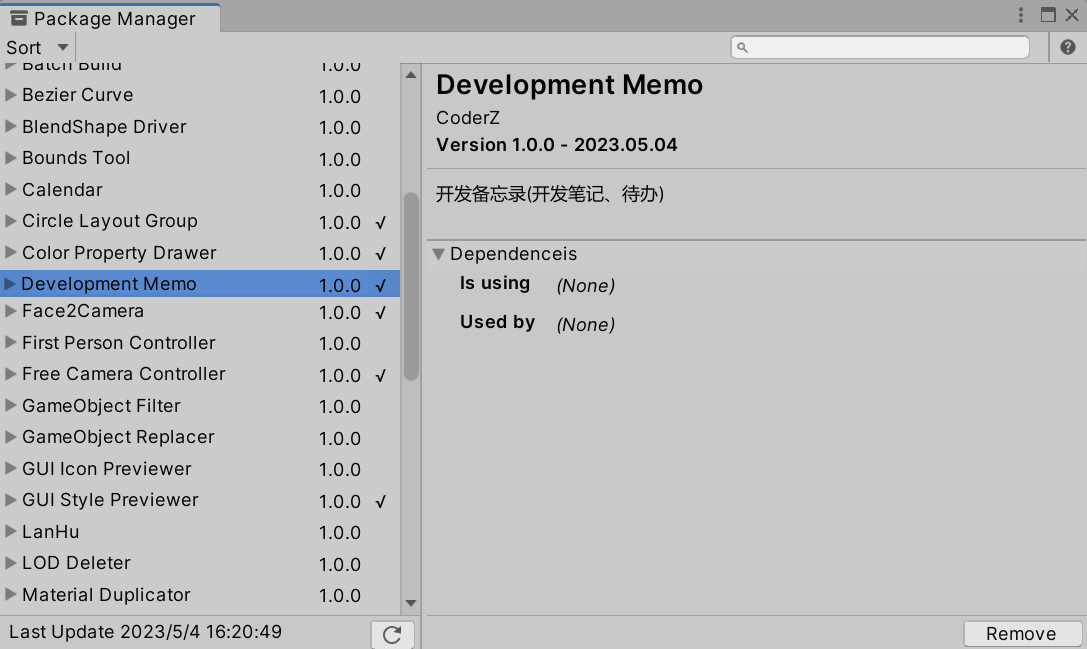Viewport: 1087px width, 649px height.
Task: Collapse the Dependenceis foldout
Action: [438, 254]
